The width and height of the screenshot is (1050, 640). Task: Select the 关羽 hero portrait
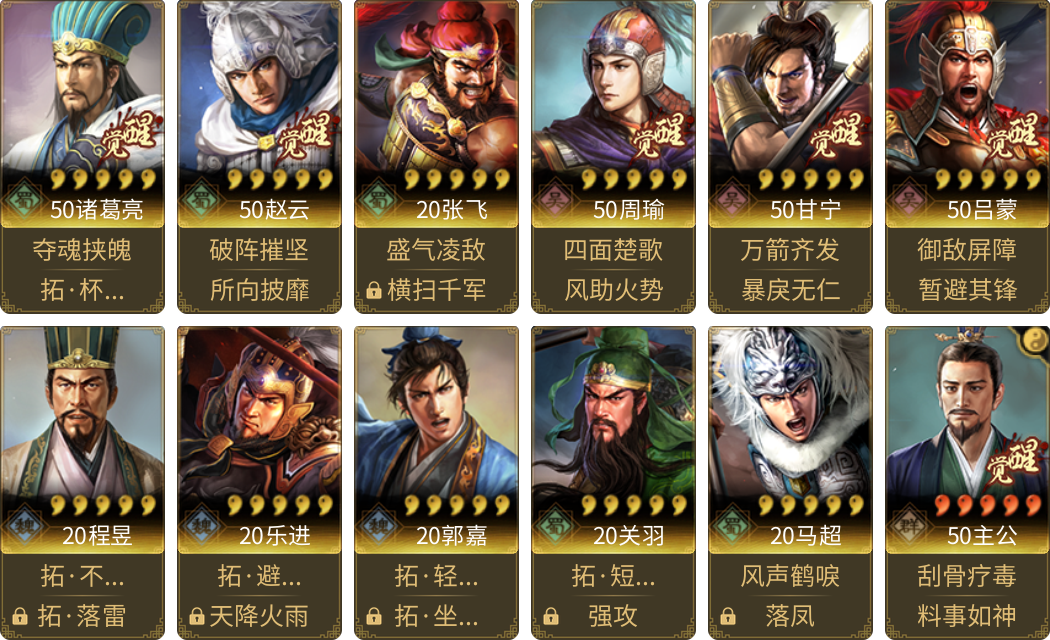[613, 413]
